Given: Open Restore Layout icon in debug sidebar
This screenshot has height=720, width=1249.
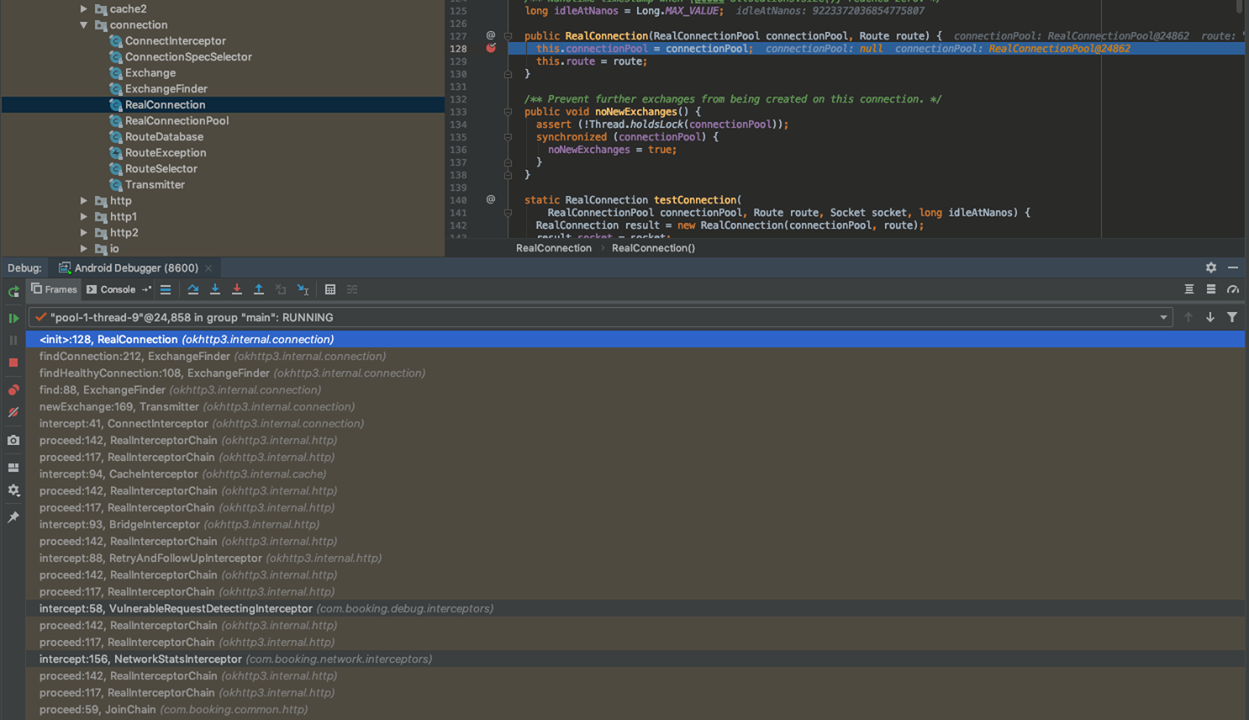Looking at the screenshot, I should point(13,467).
